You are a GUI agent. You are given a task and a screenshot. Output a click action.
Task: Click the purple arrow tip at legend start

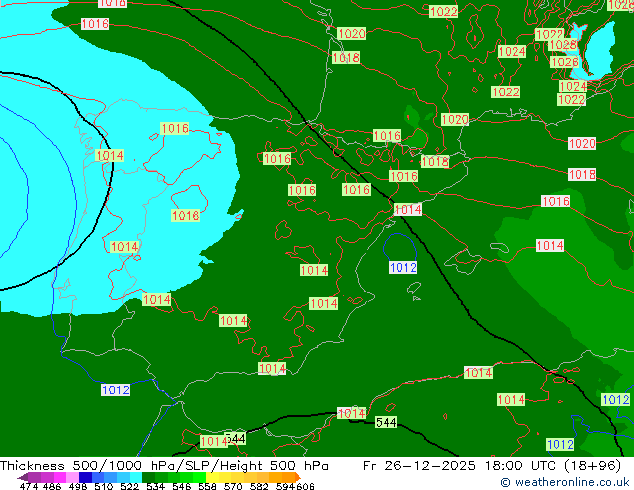pos(22,477)
